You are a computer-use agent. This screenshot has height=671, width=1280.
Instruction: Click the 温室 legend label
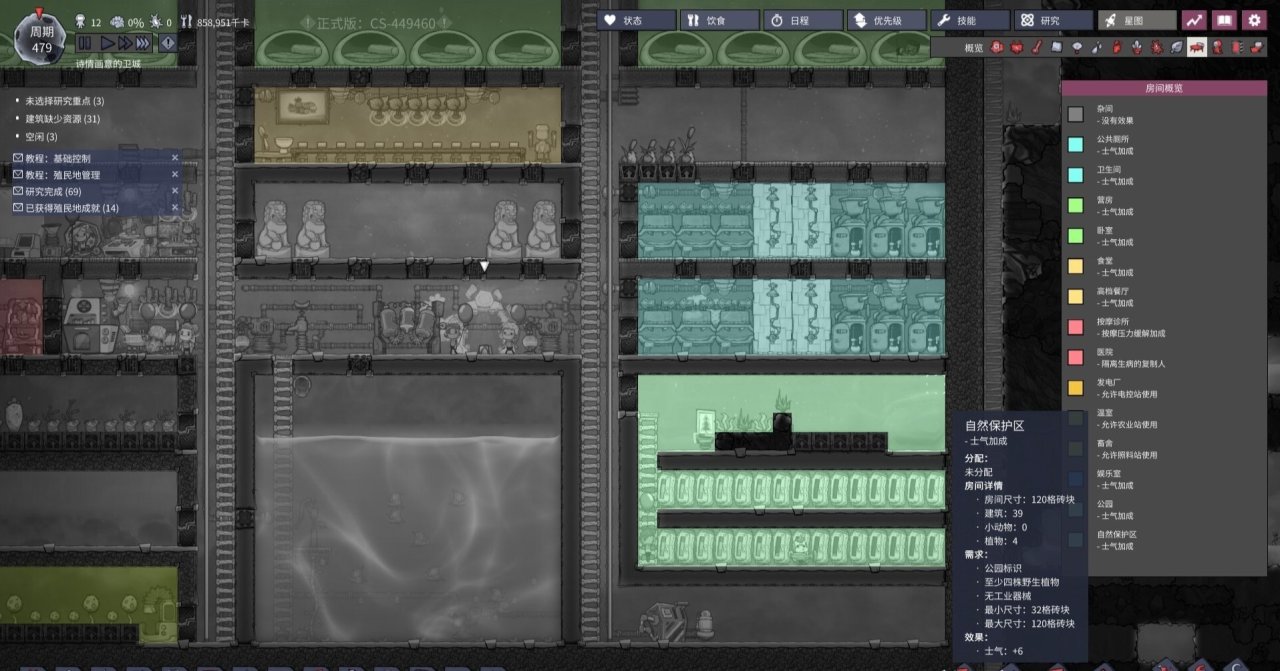click(x=1104, y=411)
